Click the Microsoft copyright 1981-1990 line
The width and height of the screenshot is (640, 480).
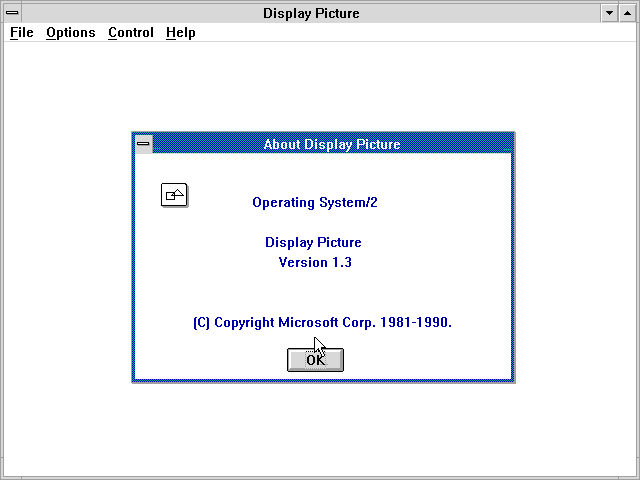pos(322,322)
